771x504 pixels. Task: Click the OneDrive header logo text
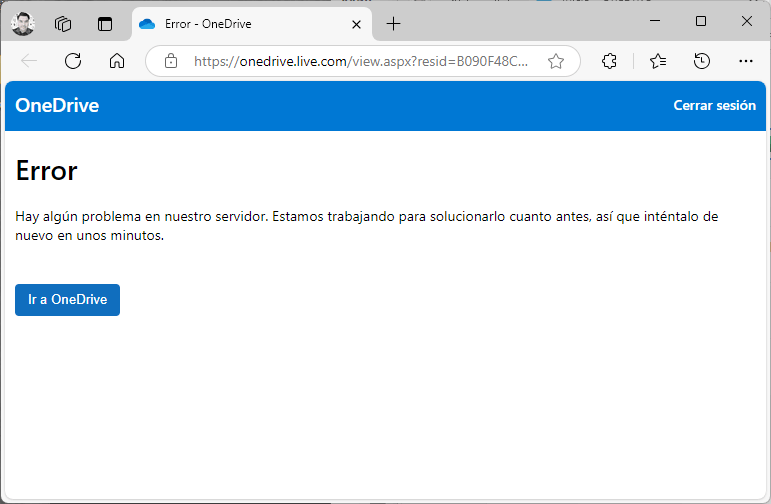[x=57, y=106]
